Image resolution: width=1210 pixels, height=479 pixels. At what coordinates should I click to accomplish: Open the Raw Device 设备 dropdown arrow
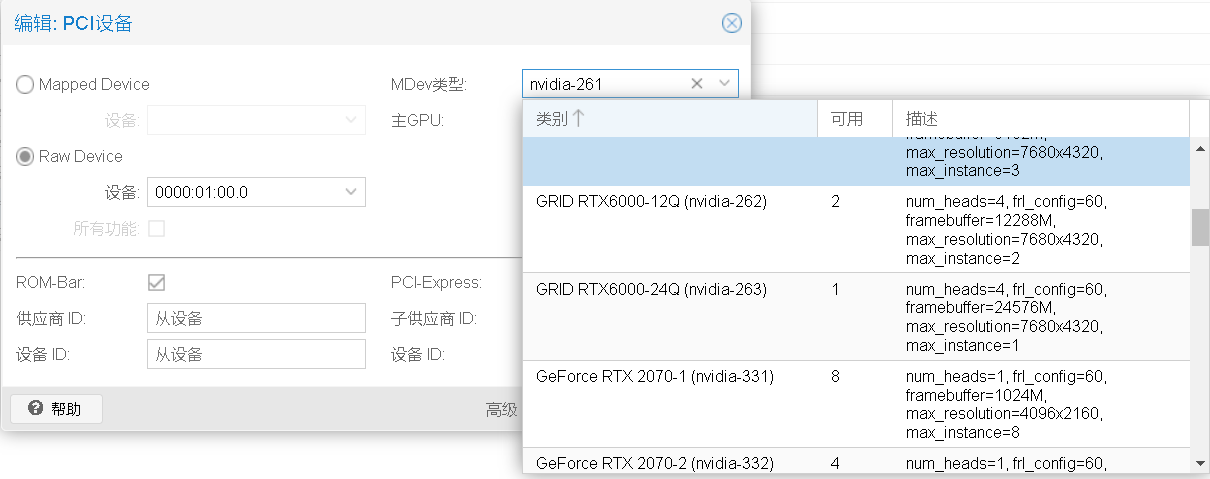352,192
